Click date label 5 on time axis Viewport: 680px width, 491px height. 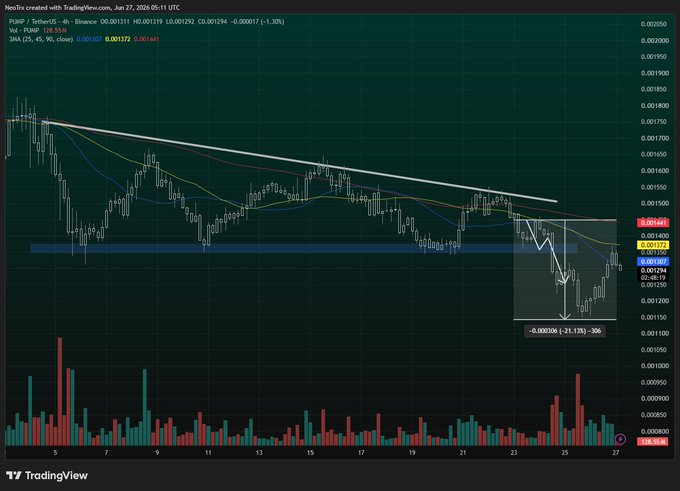coord(55,452)
